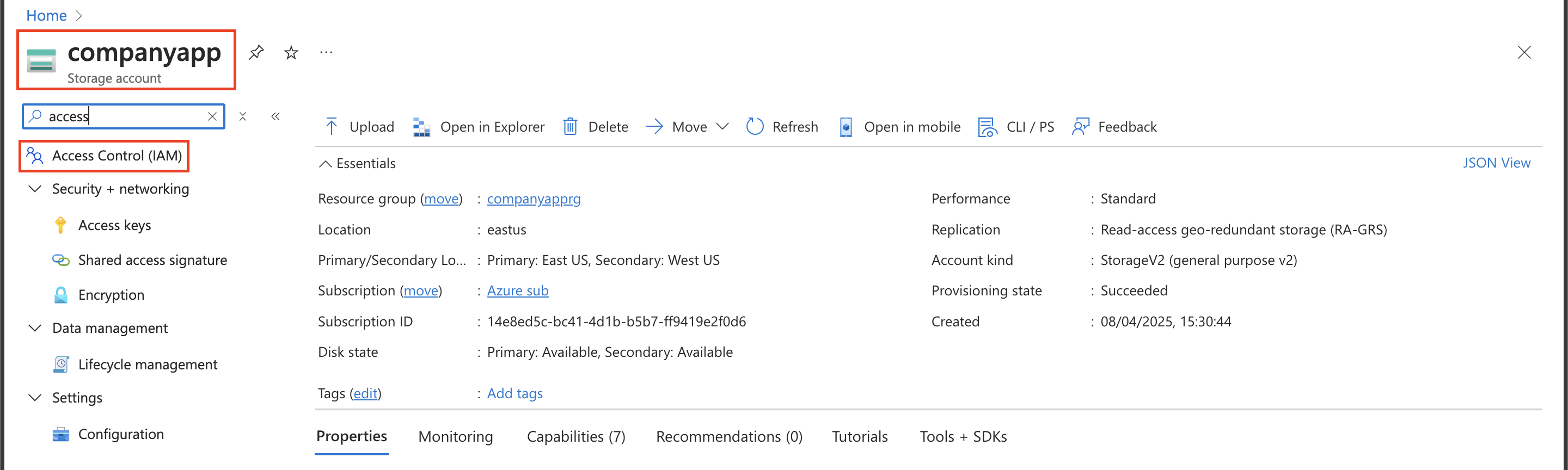Open Configuration under Settings

(120, 434)
